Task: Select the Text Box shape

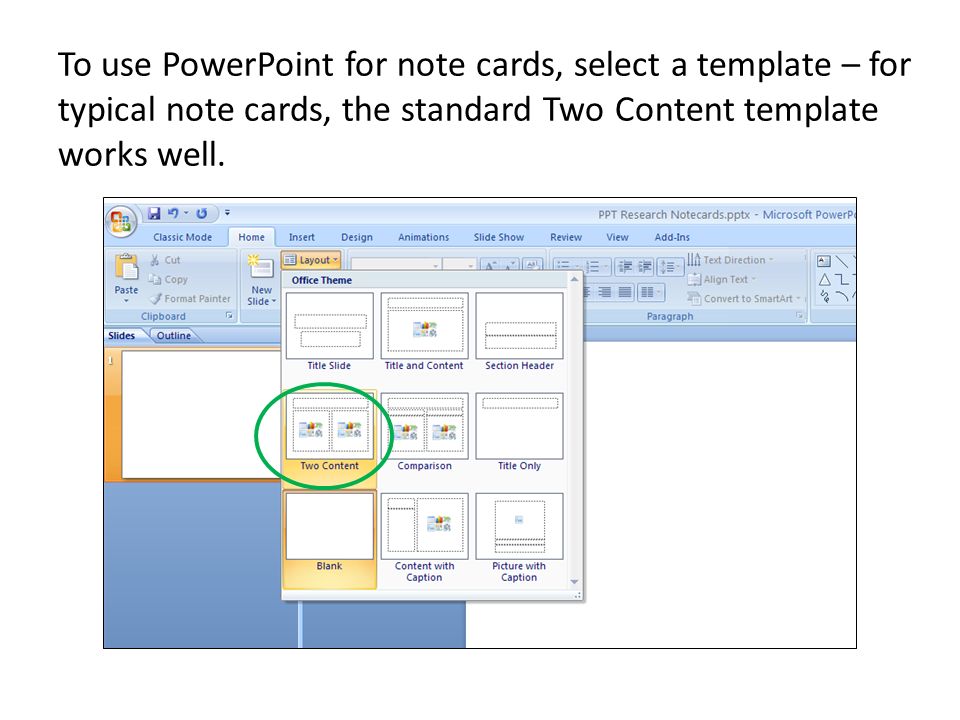Action: (x=824, y=261)
